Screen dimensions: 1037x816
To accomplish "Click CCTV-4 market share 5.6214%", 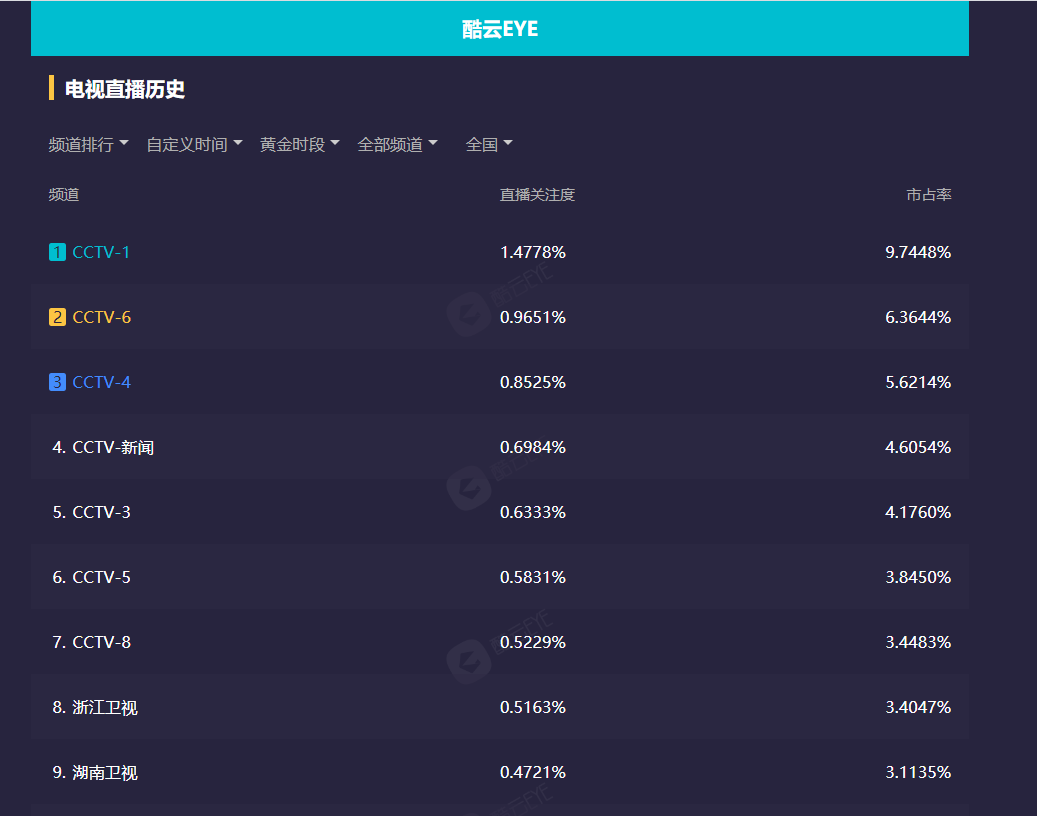I will (x=918, y=382).
